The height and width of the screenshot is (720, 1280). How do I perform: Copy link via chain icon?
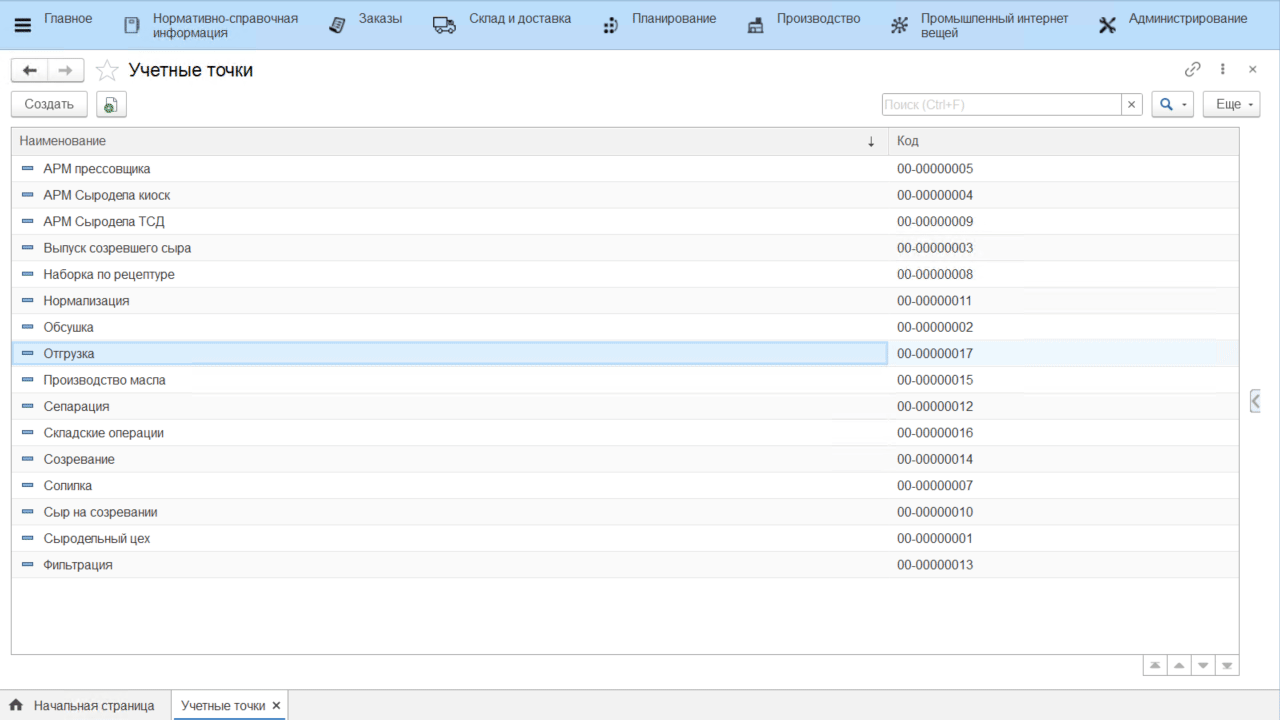pos(1192,69)
